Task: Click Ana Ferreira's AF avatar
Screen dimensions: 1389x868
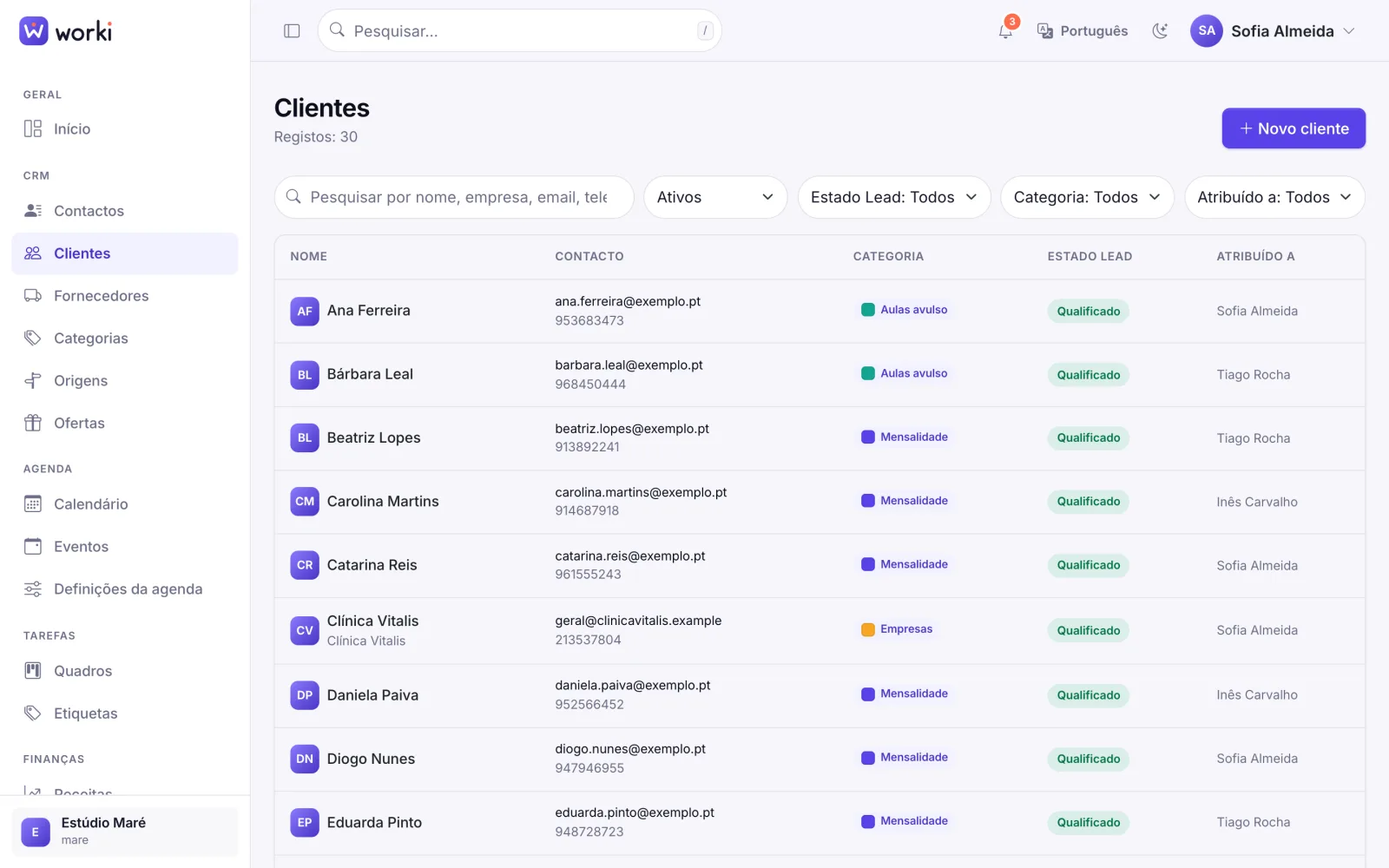Action: tap(305, 311)
